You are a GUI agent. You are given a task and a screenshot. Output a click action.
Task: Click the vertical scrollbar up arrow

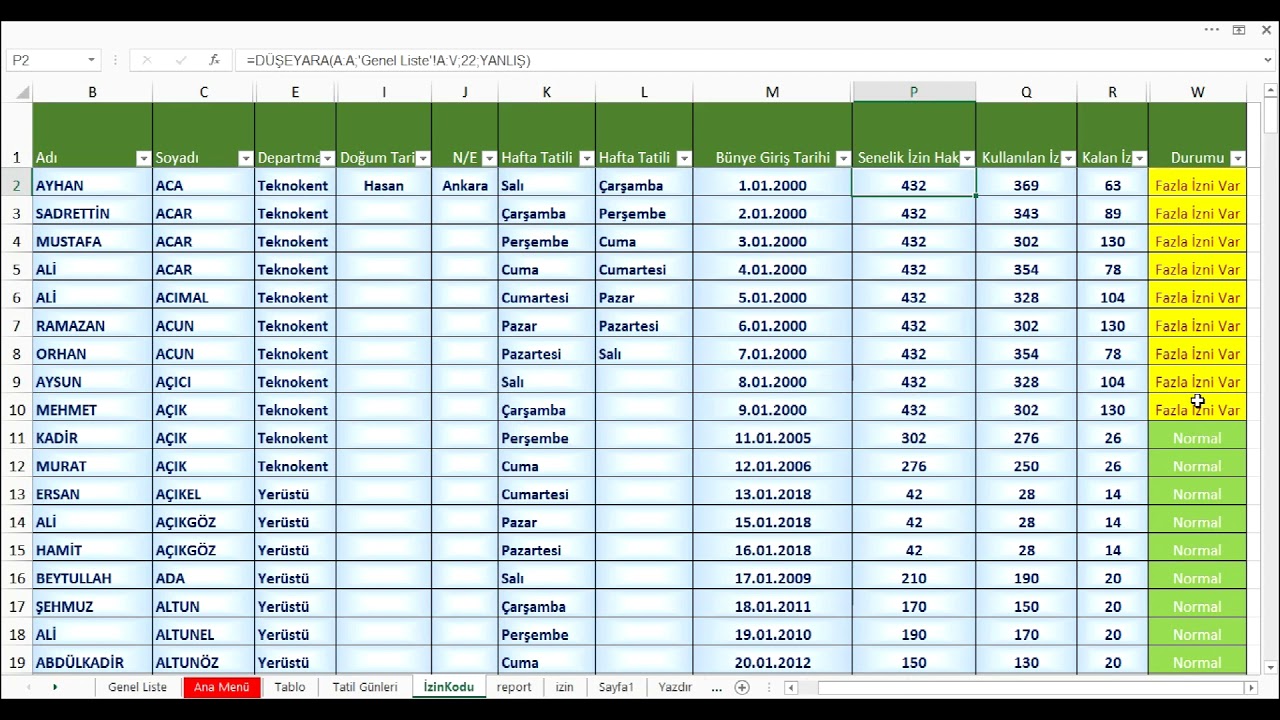point(1270,91)
